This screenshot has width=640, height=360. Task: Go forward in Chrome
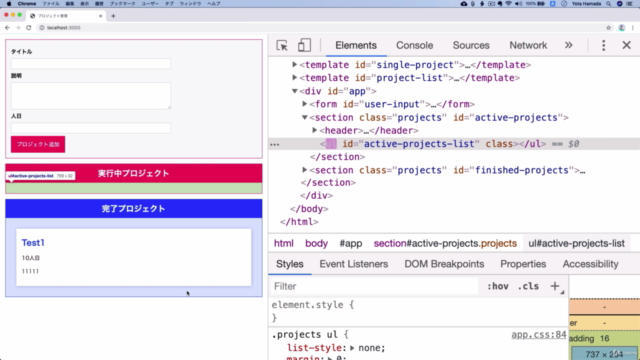click(18, 28)
